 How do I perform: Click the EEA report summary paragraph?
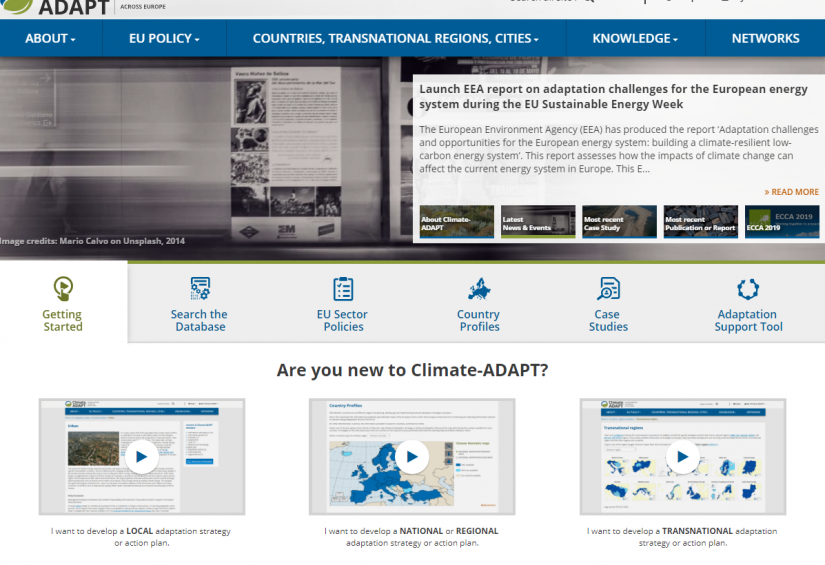[619, 149]
